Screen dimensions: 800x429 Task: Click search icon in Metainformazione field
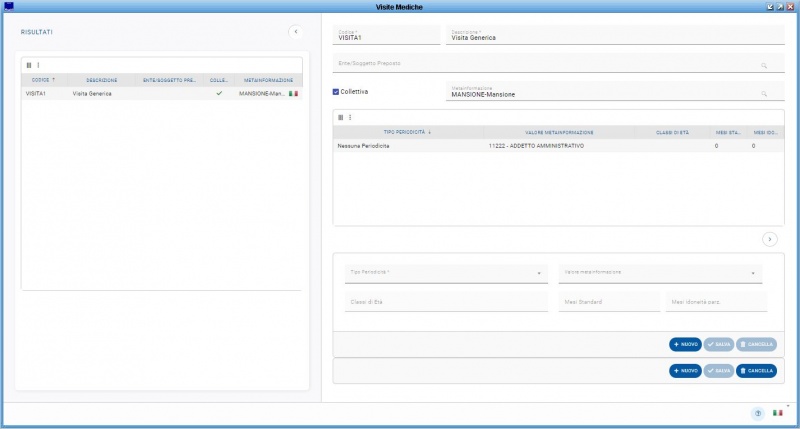pos(764,94)
